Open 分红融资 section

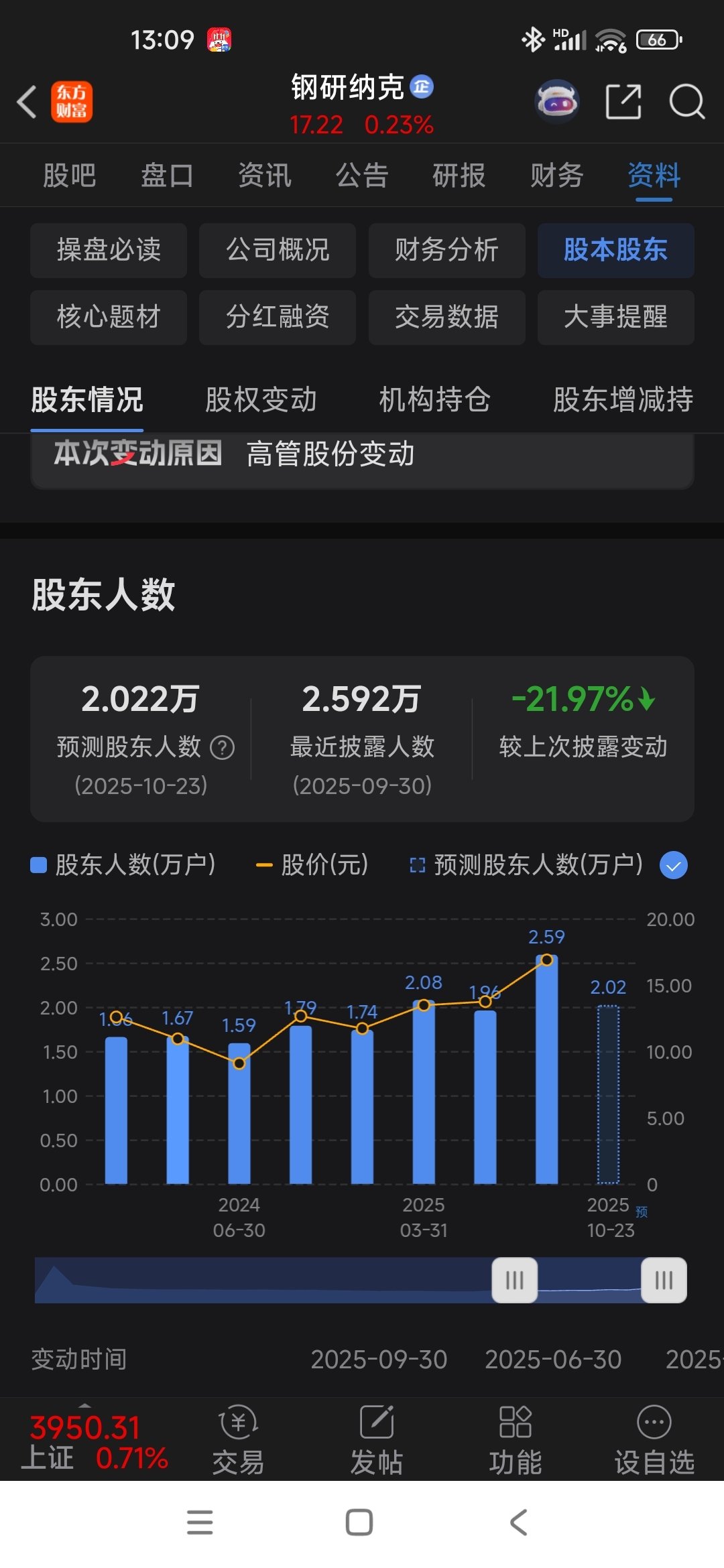tap(278, 317)
